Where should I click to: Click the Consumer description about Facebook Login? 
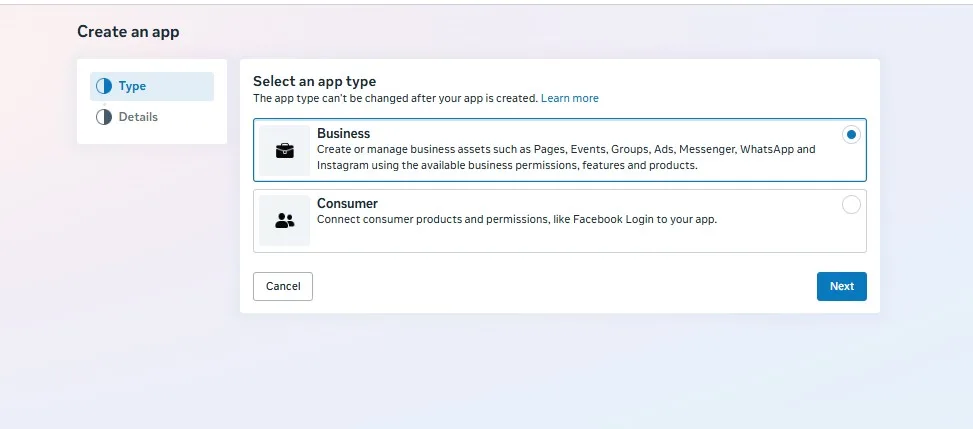click(x=517, y=219)
